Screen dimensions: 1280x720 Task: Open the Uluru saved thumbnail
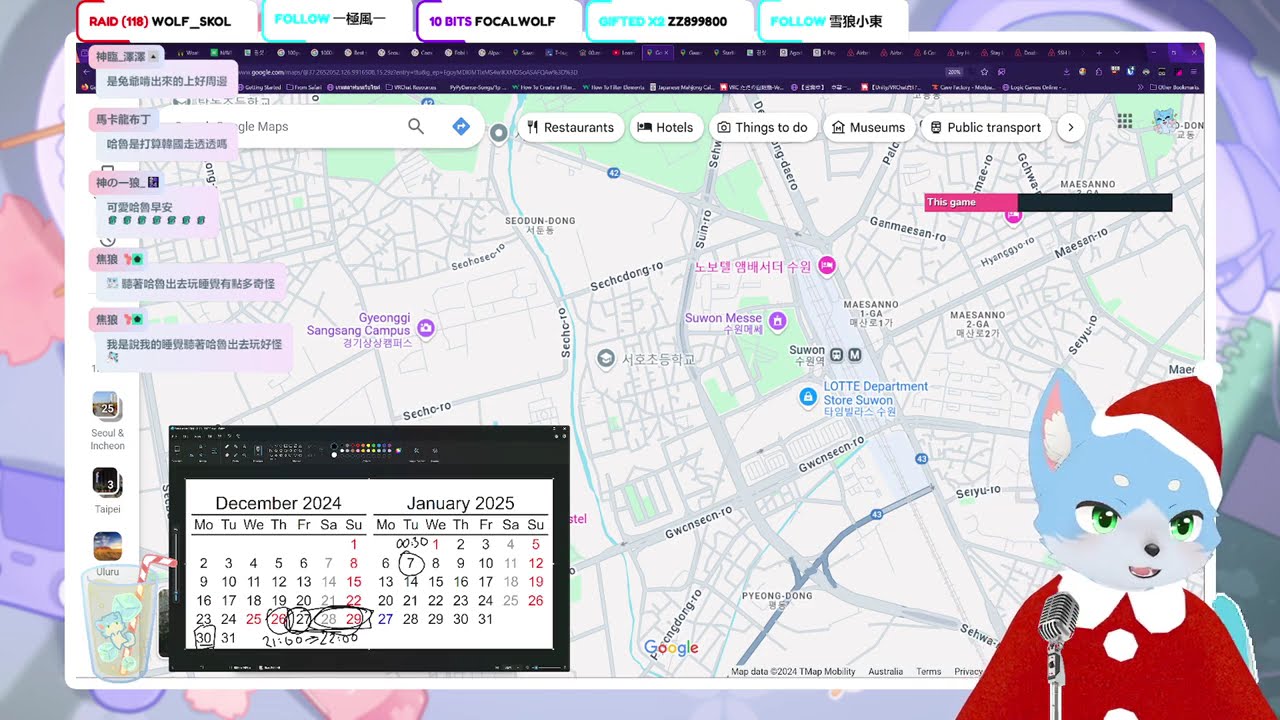click(x=108, y=546)
